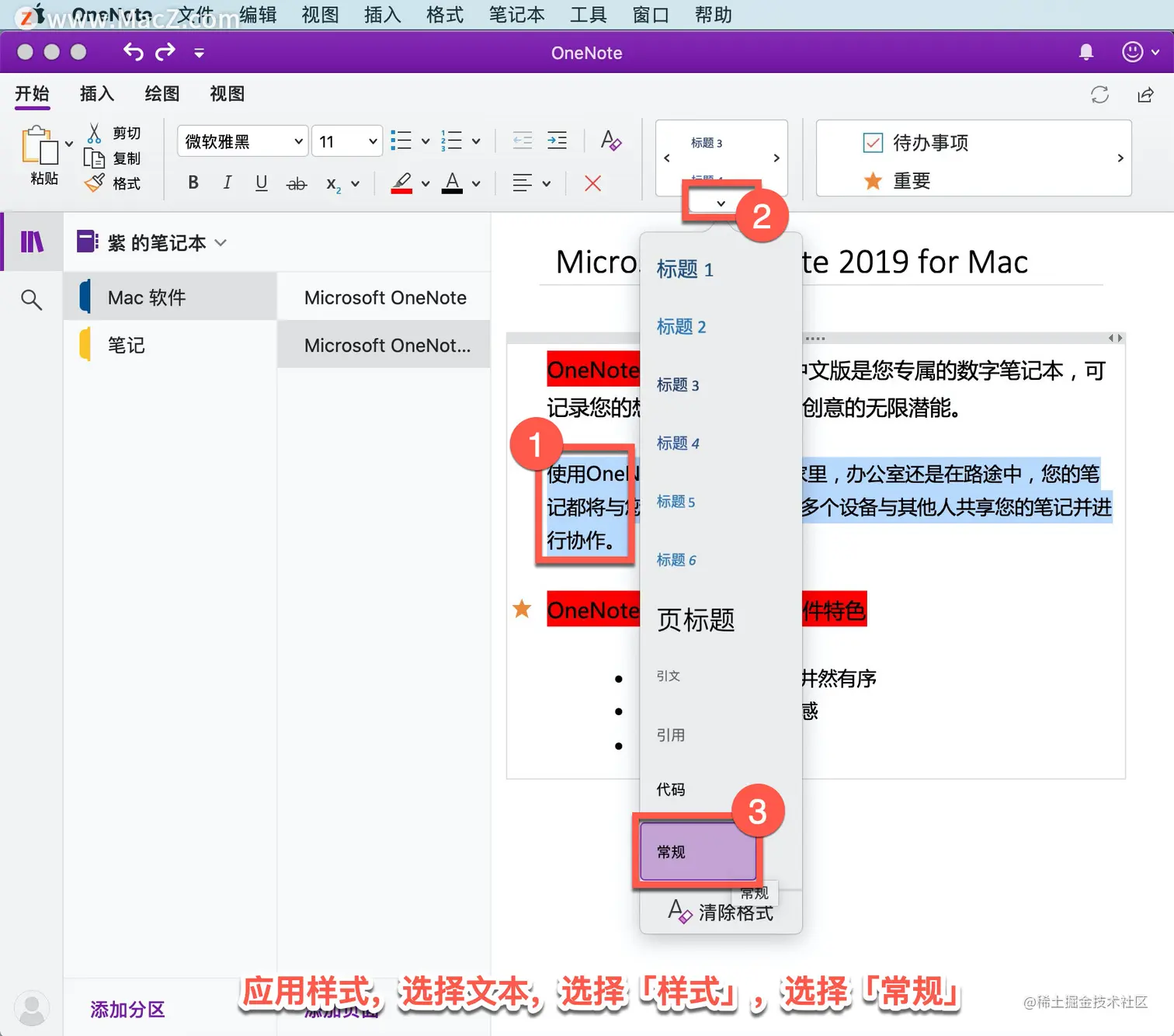1174x1036 pixels.
Task: Select Mac 软件 section
Action: (171, 297)
